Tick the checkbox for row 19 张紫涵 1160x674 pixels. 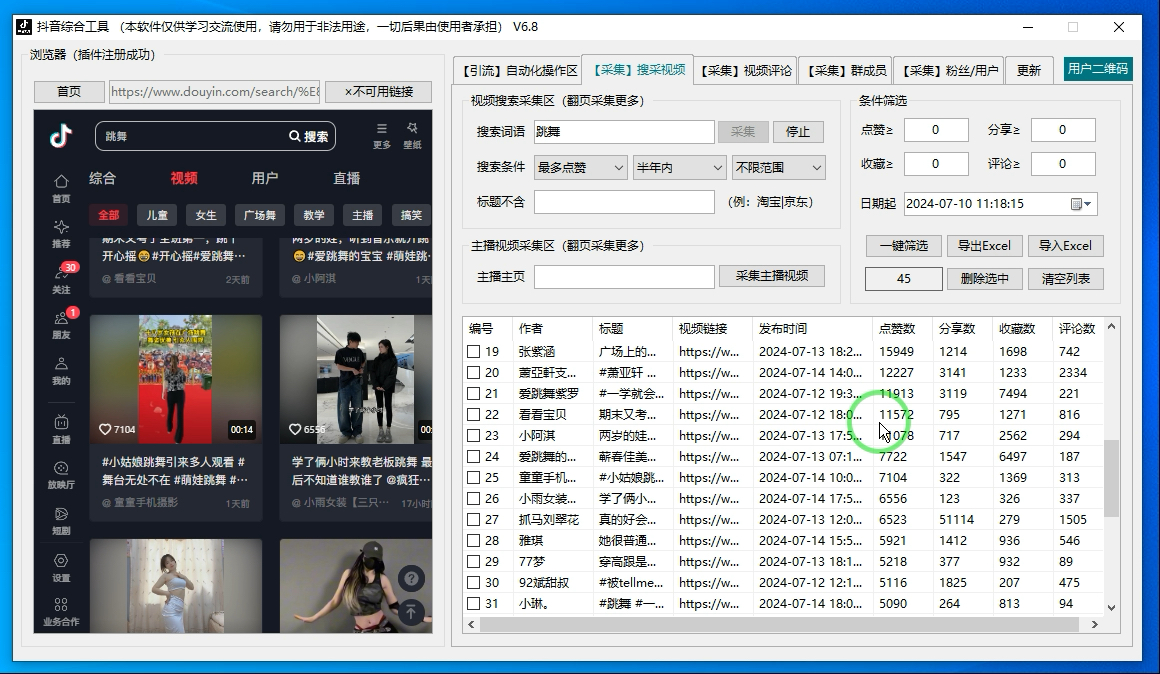click(473, 351)
